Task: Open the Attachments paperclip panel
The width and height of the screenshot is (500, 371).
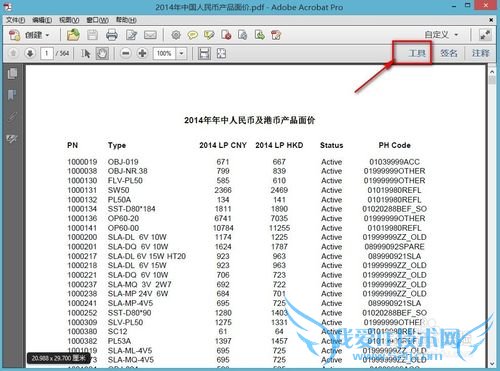Action: (x=12, y=117)
